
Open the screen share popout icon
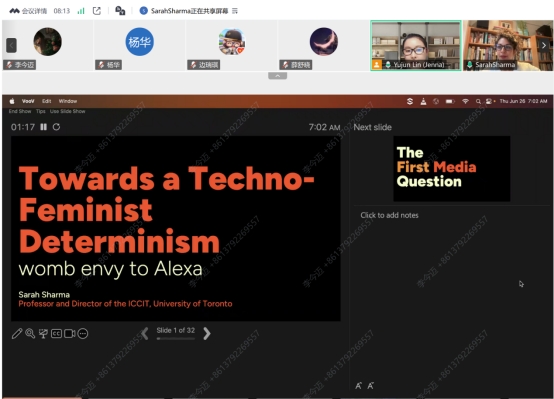[x=97, y=11]
